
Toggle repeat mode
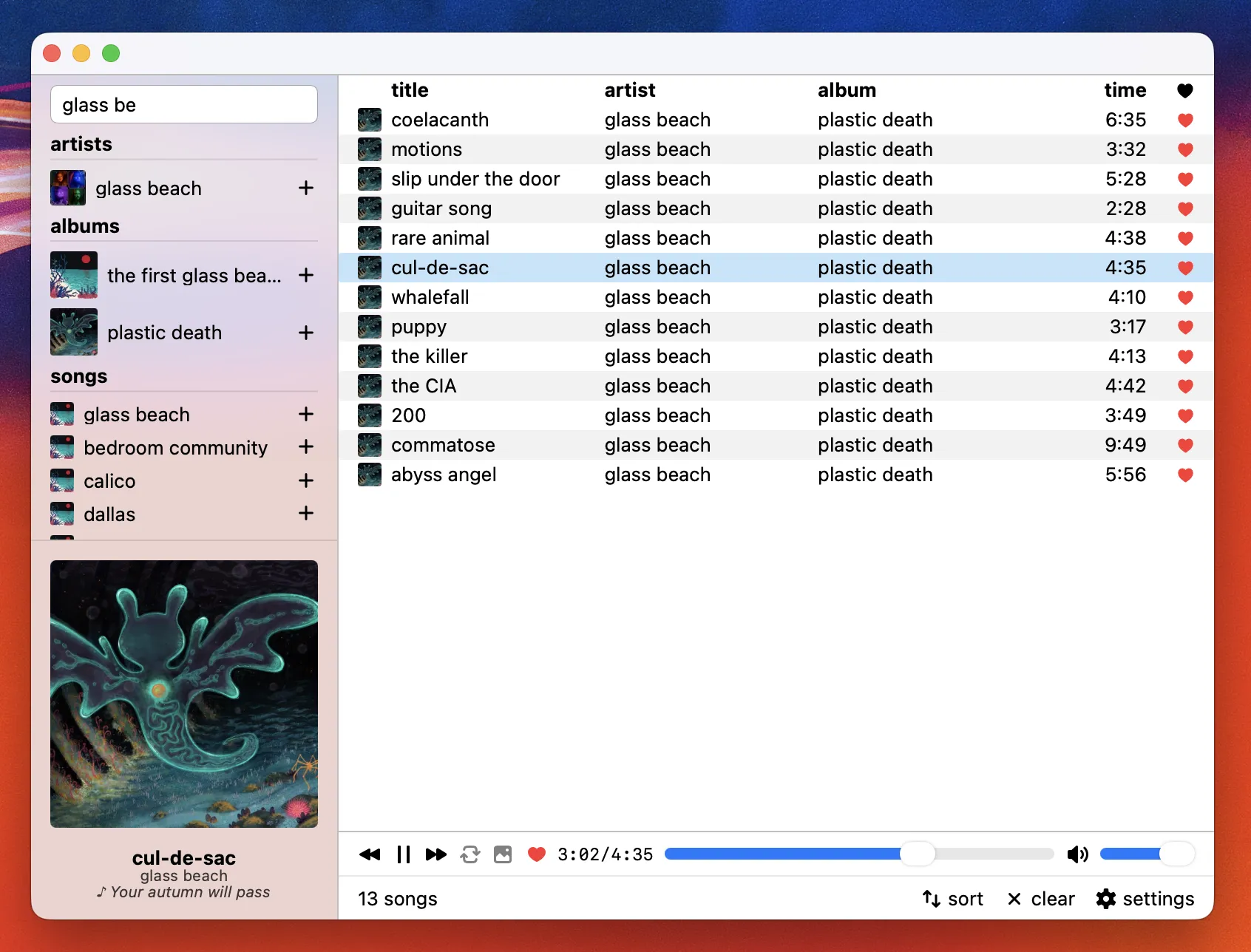tap(470, 854)
